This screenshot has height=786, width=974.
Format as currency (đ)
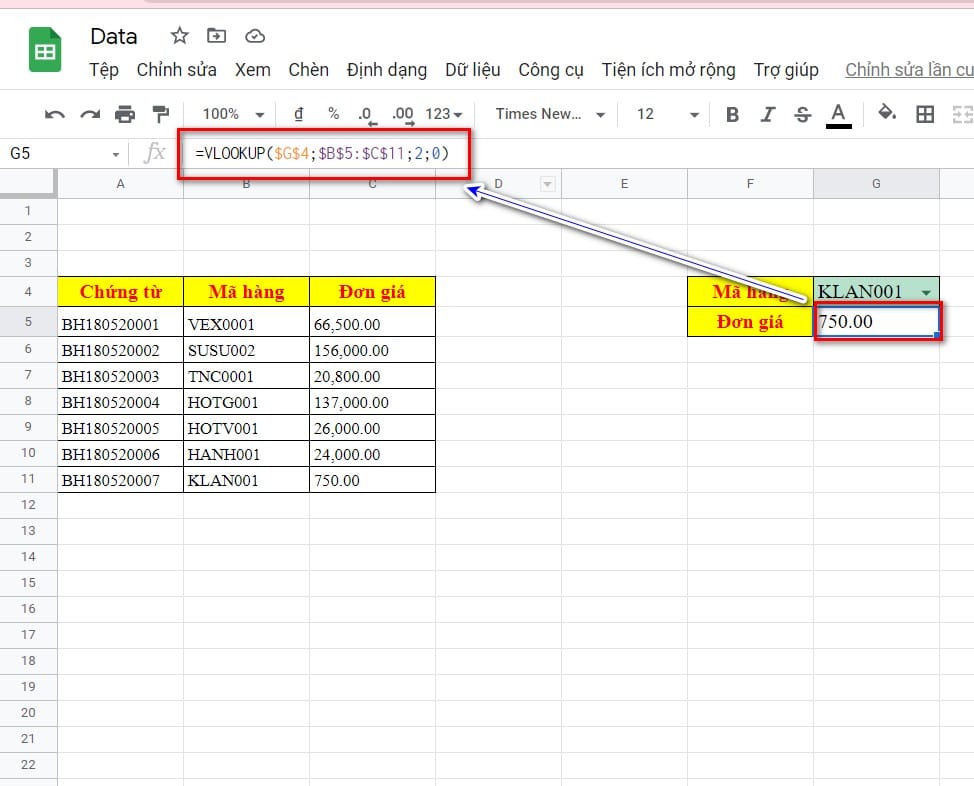(x=299, y=114)
